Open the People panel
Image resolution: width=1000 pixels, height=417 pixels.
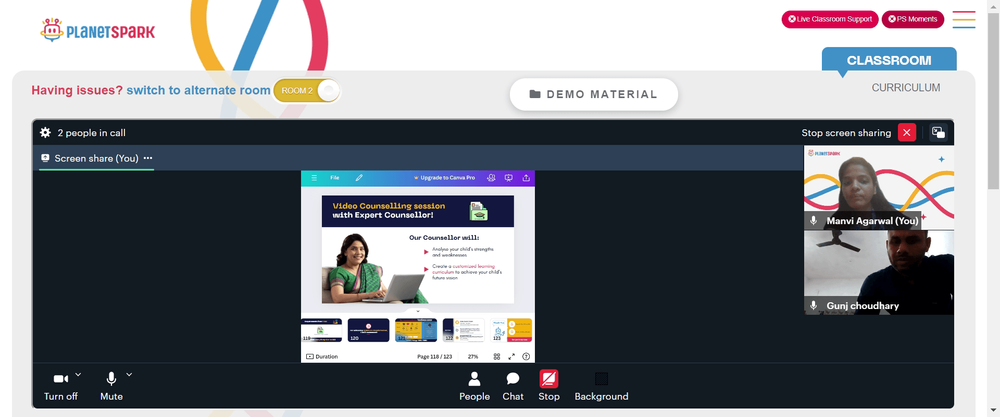(x=474, y=386)
